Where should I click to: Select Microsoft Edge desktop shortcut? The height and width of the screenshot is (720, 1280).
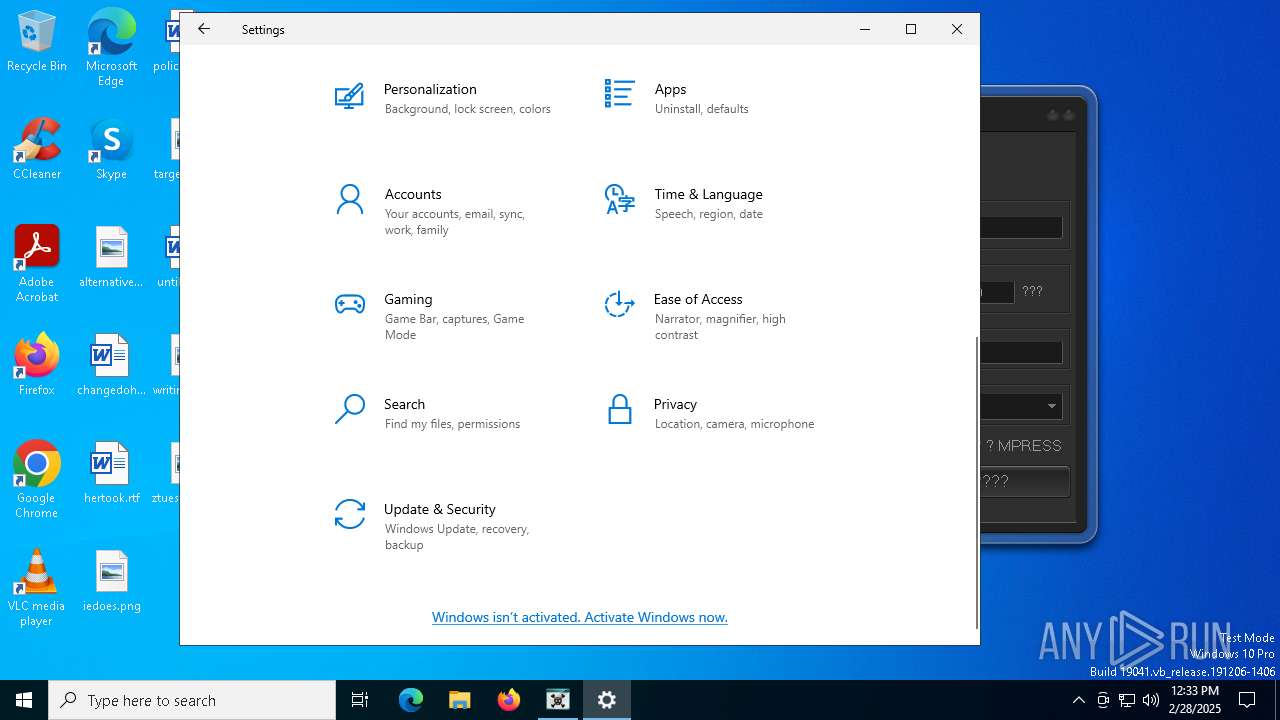pos(111,47)
